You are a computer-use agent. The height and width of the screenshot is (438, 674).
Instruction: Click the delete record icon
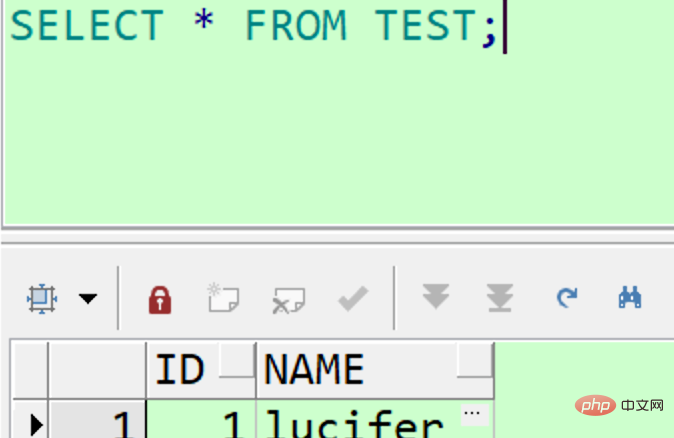click(x=288, y=300)
